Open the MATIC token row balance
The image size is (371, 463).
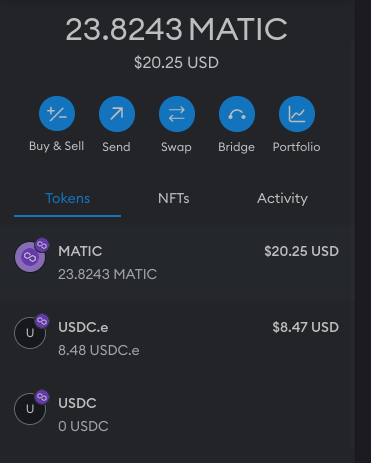click(x=177, y=263)
